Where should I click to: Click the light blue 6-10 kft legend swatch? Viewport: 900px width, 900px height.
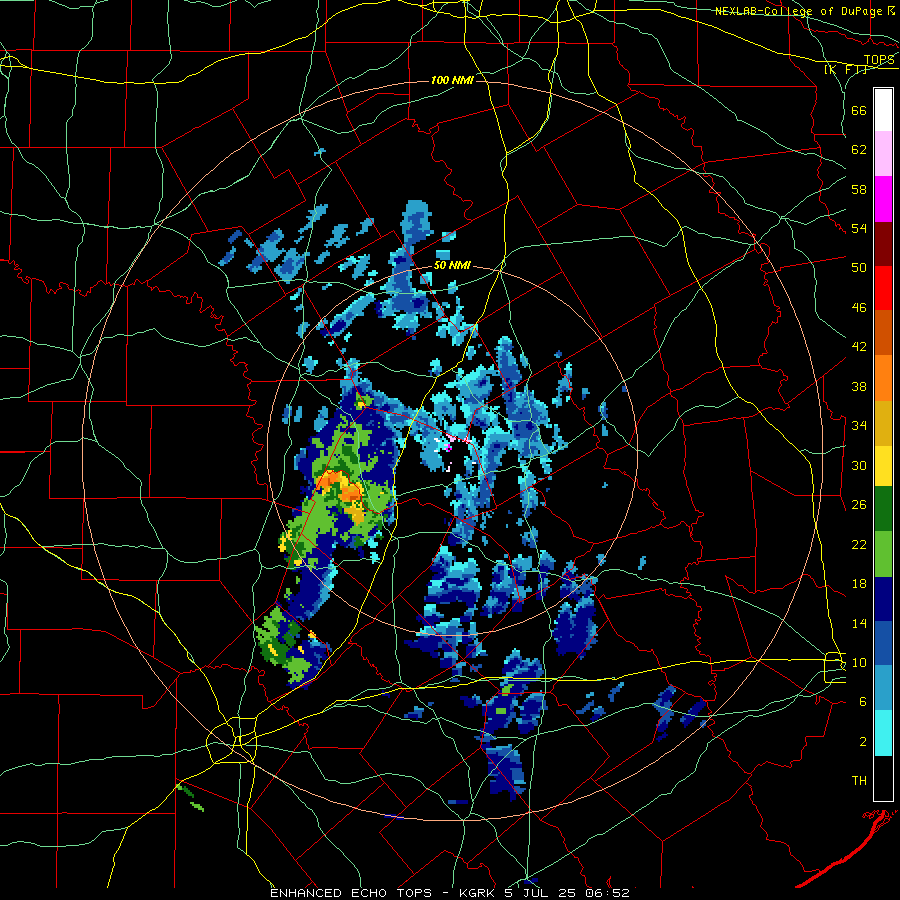click(883, 688)
